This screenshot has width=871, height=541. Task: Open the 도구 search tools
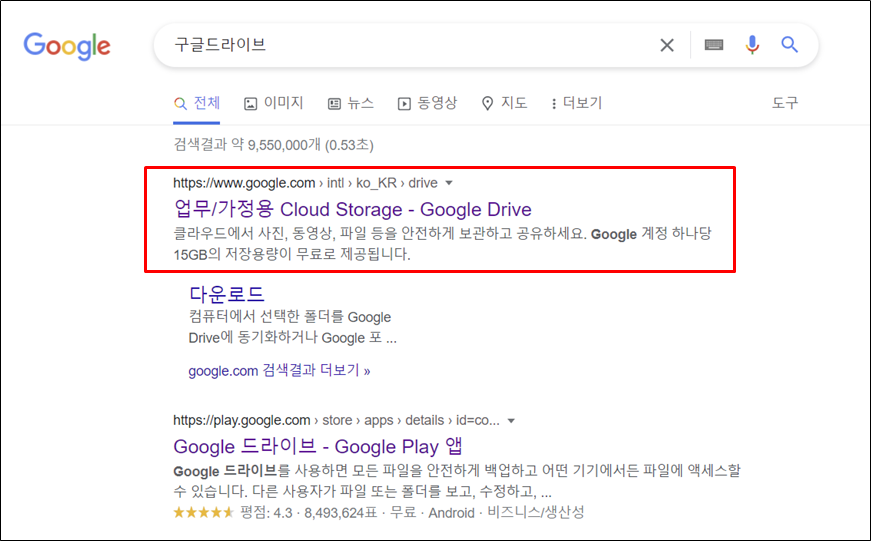785,103
